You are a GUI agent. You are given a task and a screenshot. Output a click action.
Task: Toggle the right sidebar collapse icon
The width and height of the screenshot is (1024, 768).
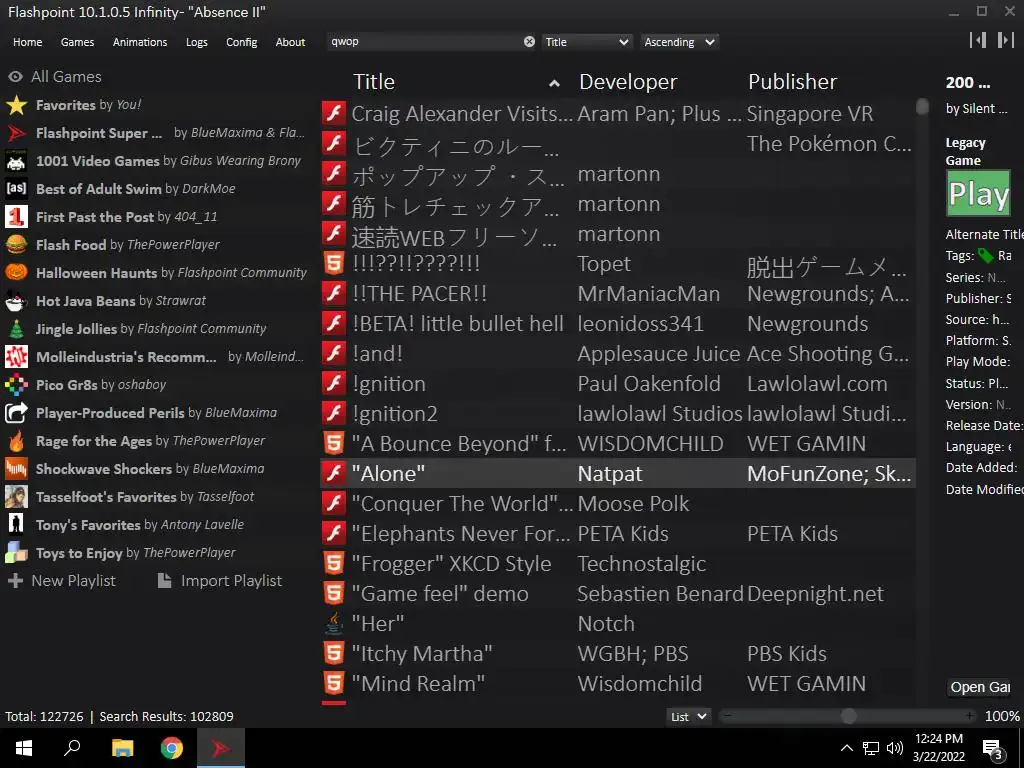1006,40
